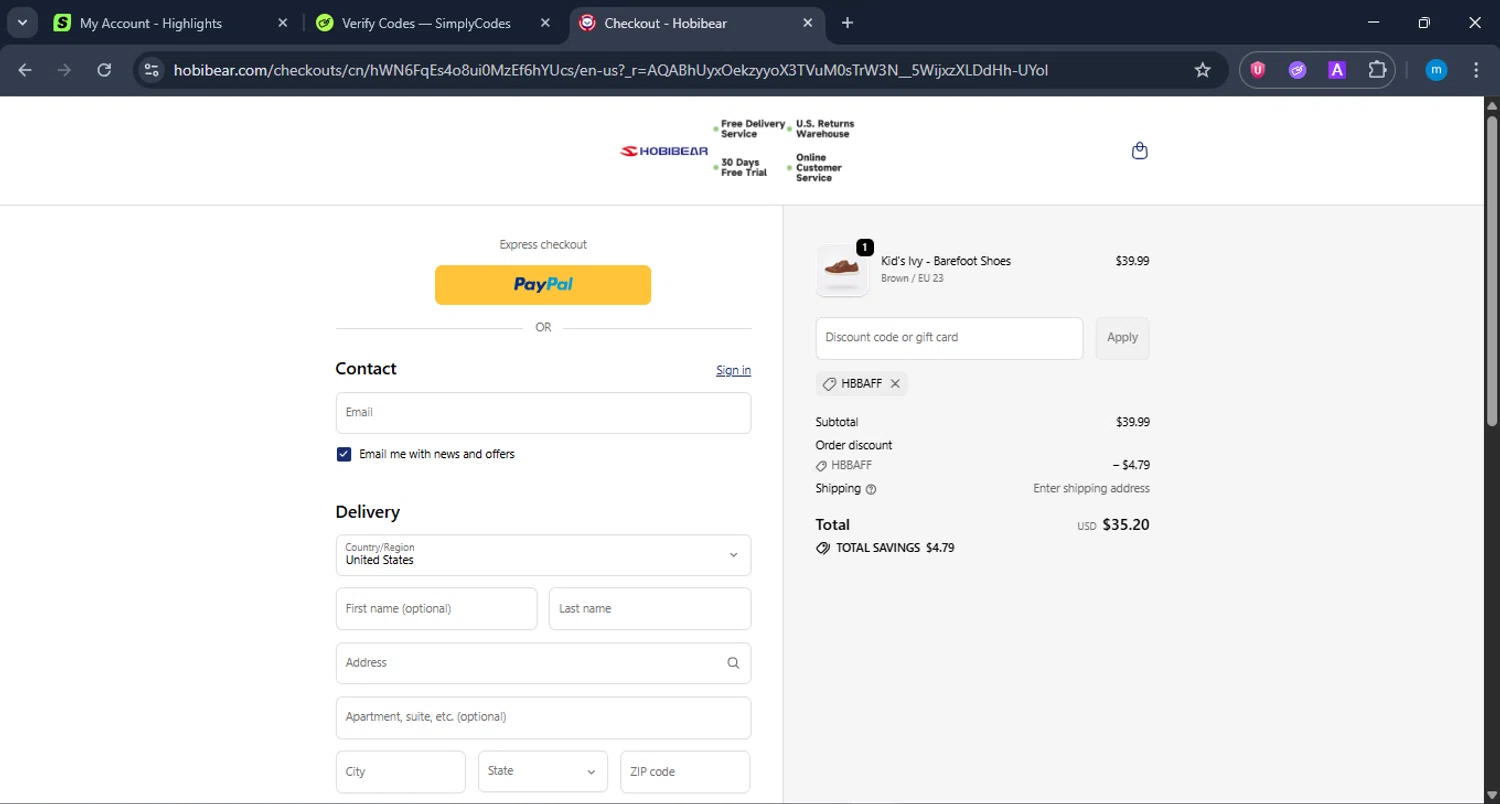
Task: Close the My Account - Highlights tab
Action: pyautogui.click(x=282, y=23)
